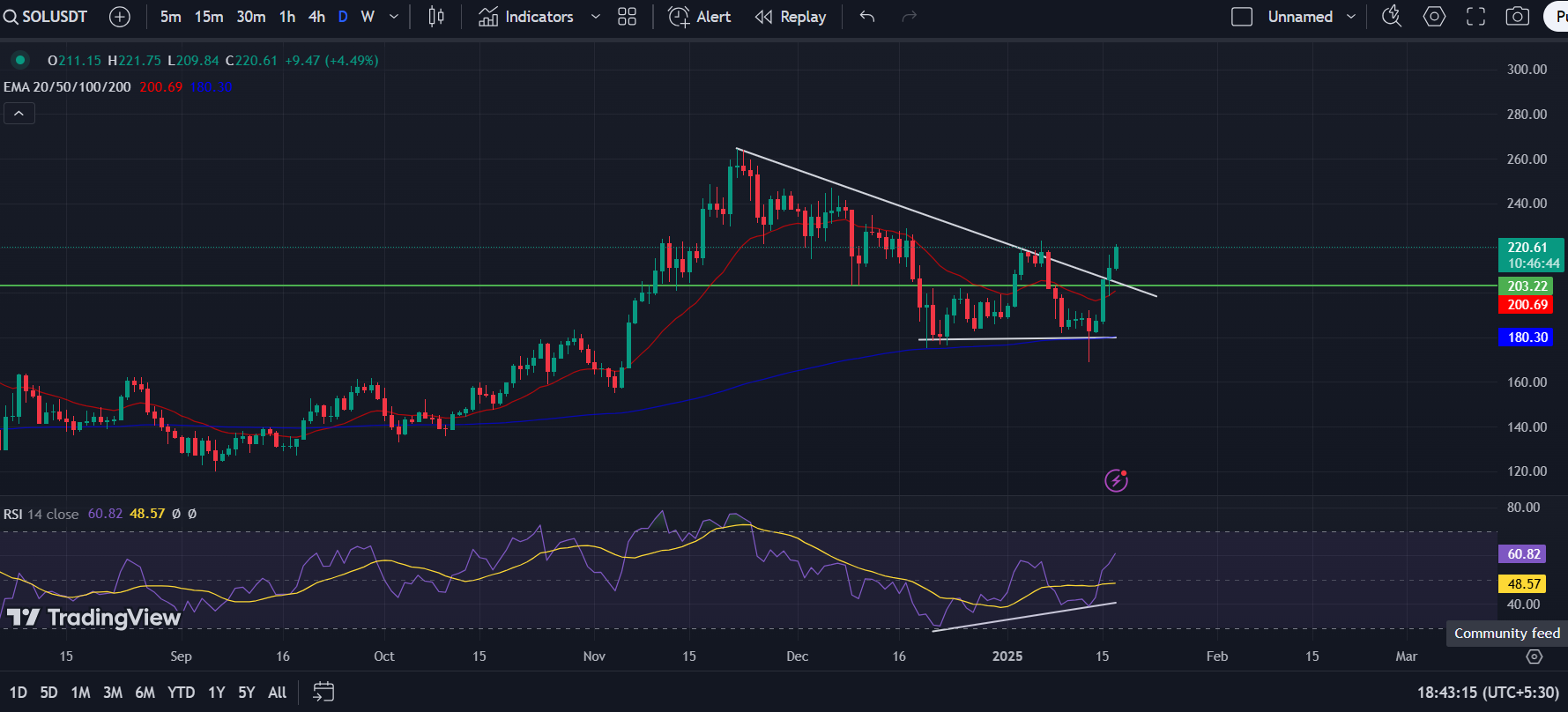Open the quick search icon
Screen dimensions: 1568x712
(x=1392, y=17)
